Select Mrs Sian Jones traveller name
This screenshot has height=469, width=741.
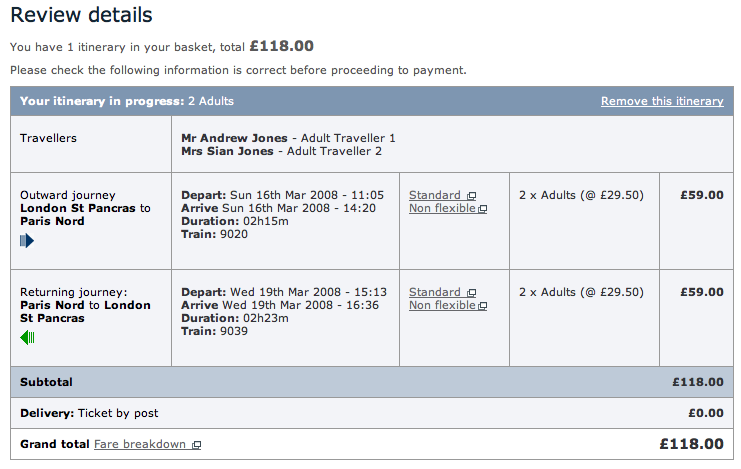point(231,151)
